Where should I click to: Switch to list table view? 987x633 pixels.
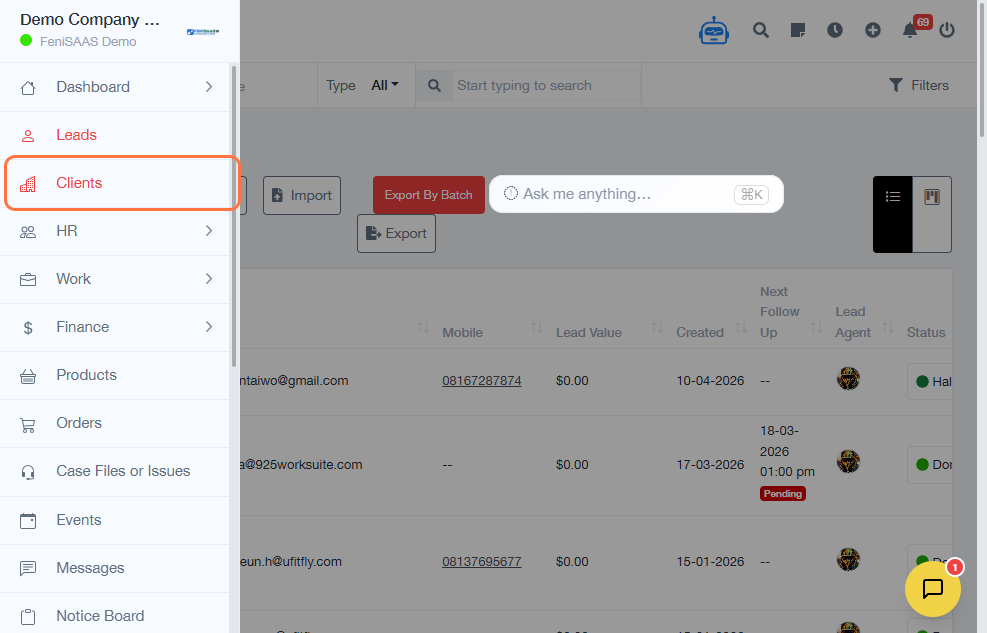point(893,197)
